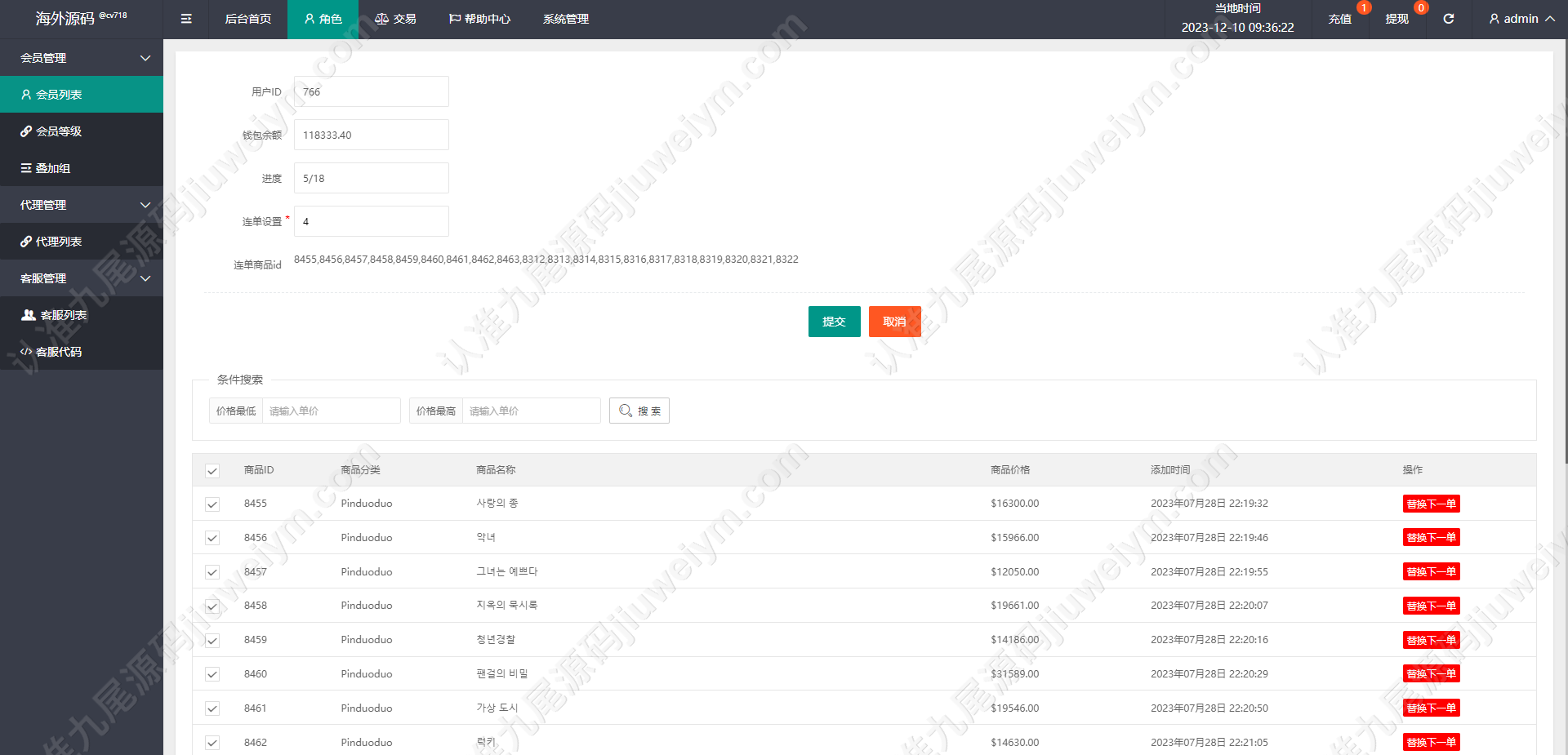Click the user icon beside 角色
This screenshot has width=1568, height=755.
(310, 19)
